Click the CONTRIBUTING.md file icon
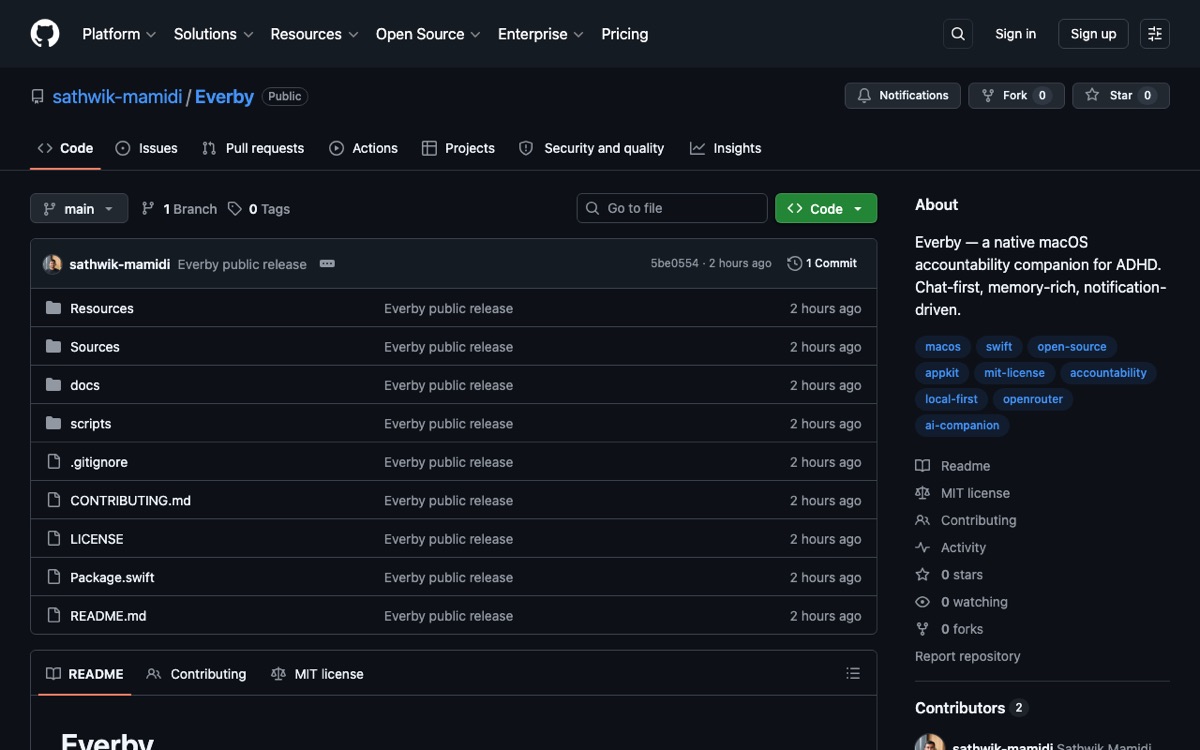1200x750 pixels. 54,501
